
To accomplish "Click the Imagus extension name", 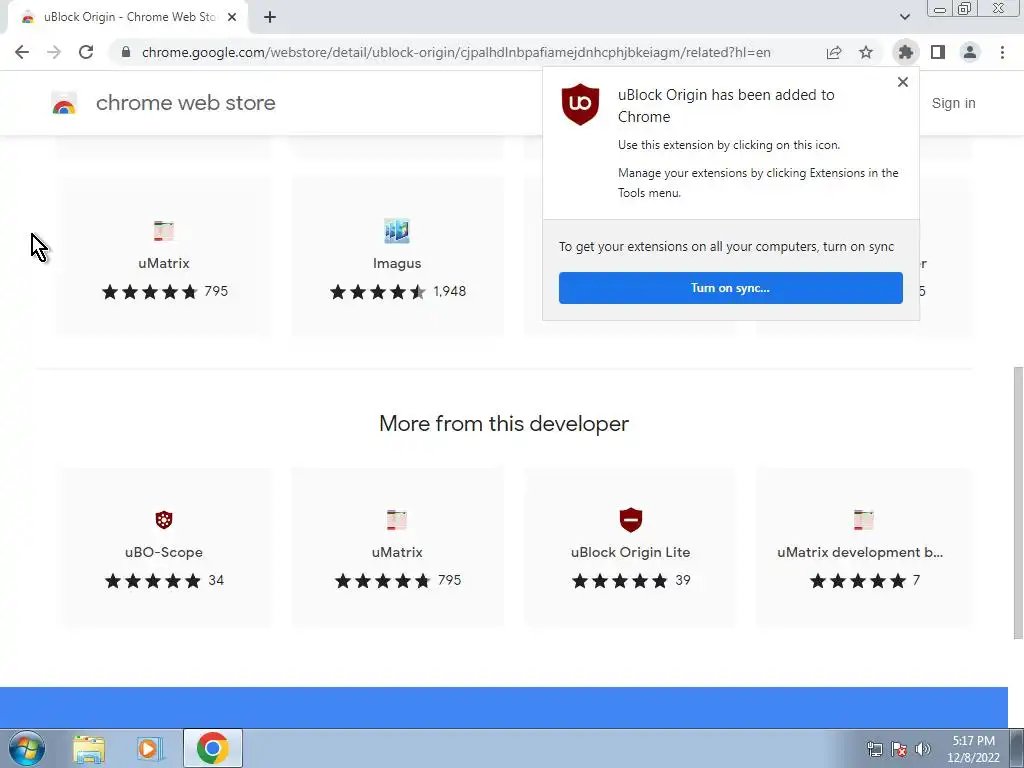I will pyautogui.click(x=397, y=263).
